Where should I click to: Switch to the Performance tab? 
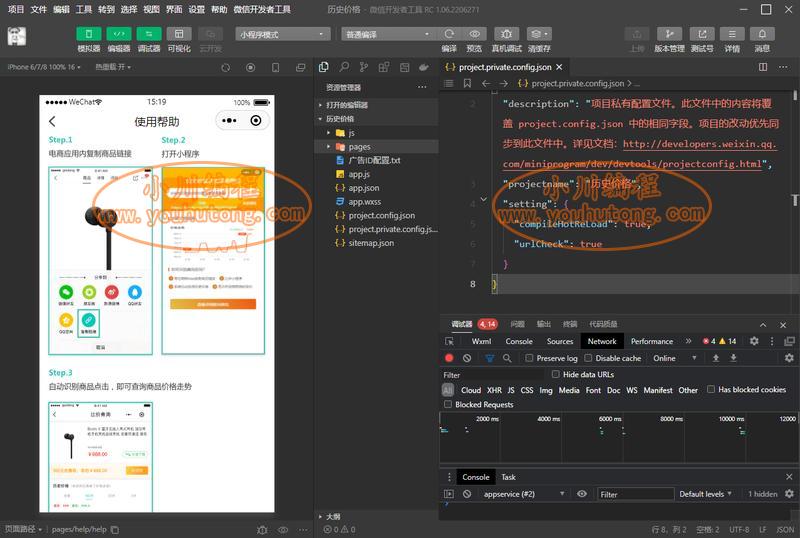[x=652, y=341]
